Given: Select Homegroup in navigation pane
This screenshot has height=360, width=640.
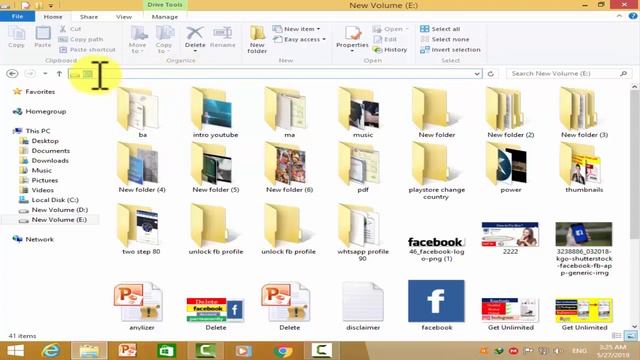Looking at the screenshot, I should (x=40, y=111).
